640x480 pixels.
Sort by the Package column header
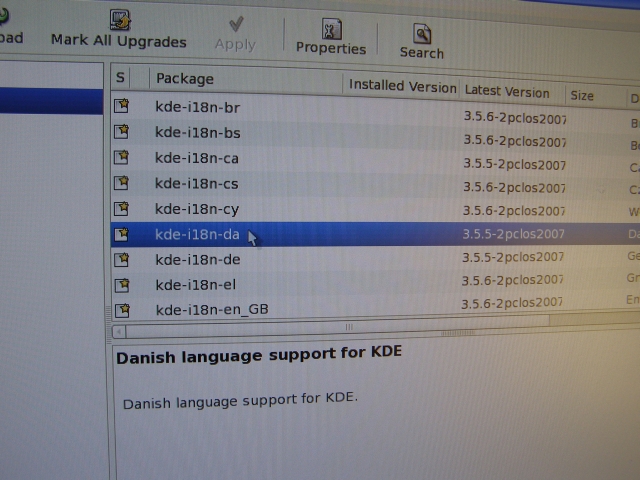pyautogui.click(x=246, y=80)
